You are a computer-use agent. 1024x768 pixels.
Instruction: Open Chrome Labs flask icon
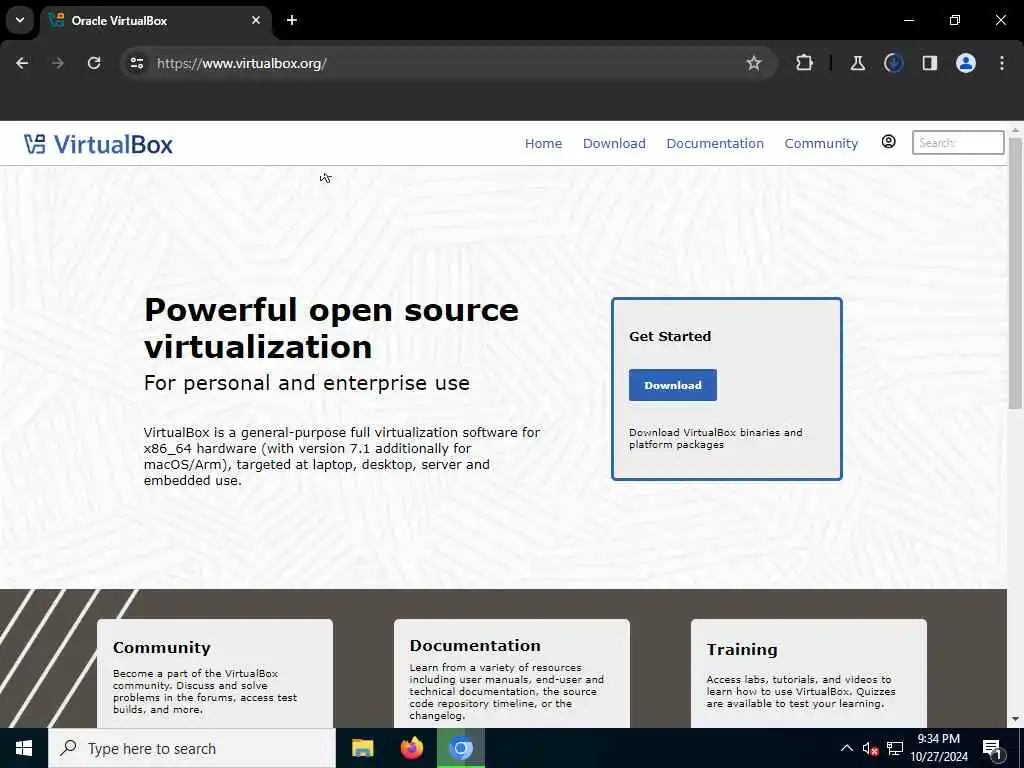857,63
